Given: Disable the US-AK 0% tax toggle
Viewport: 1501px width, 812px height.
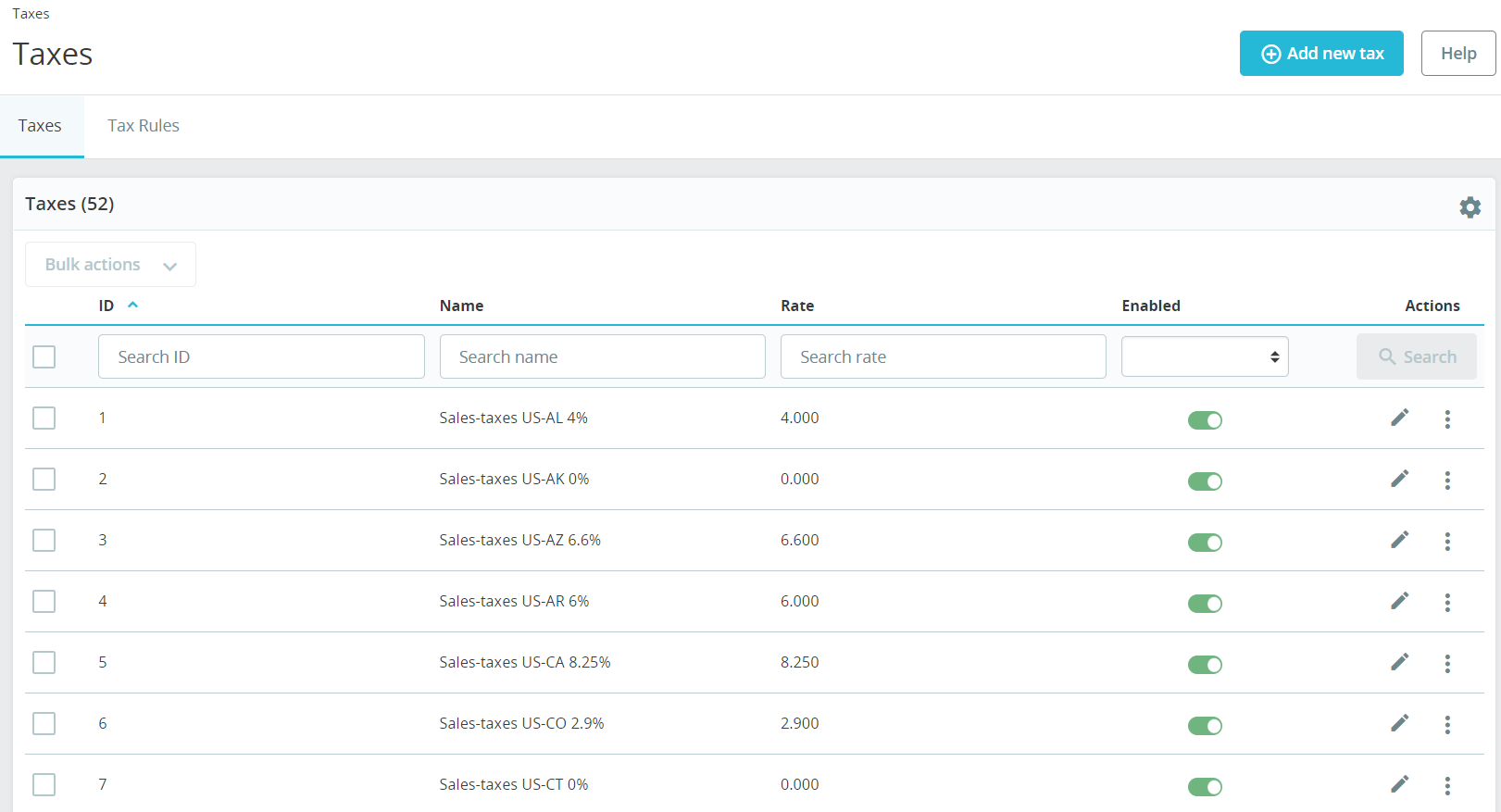Looking at the screenshot, I should [x=1205, y=481].
